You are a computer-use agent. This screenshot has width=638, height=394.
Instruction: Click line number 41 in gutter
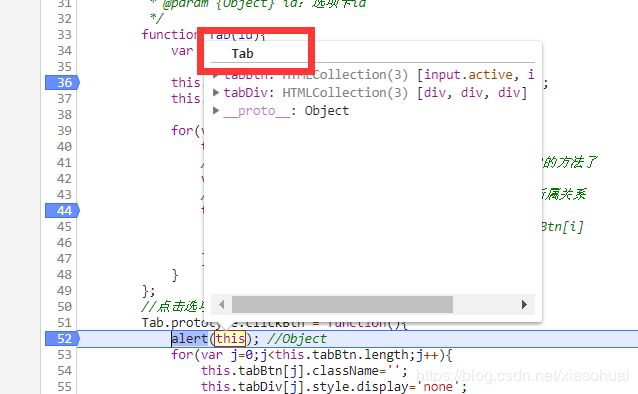click(x=64, y=163)
